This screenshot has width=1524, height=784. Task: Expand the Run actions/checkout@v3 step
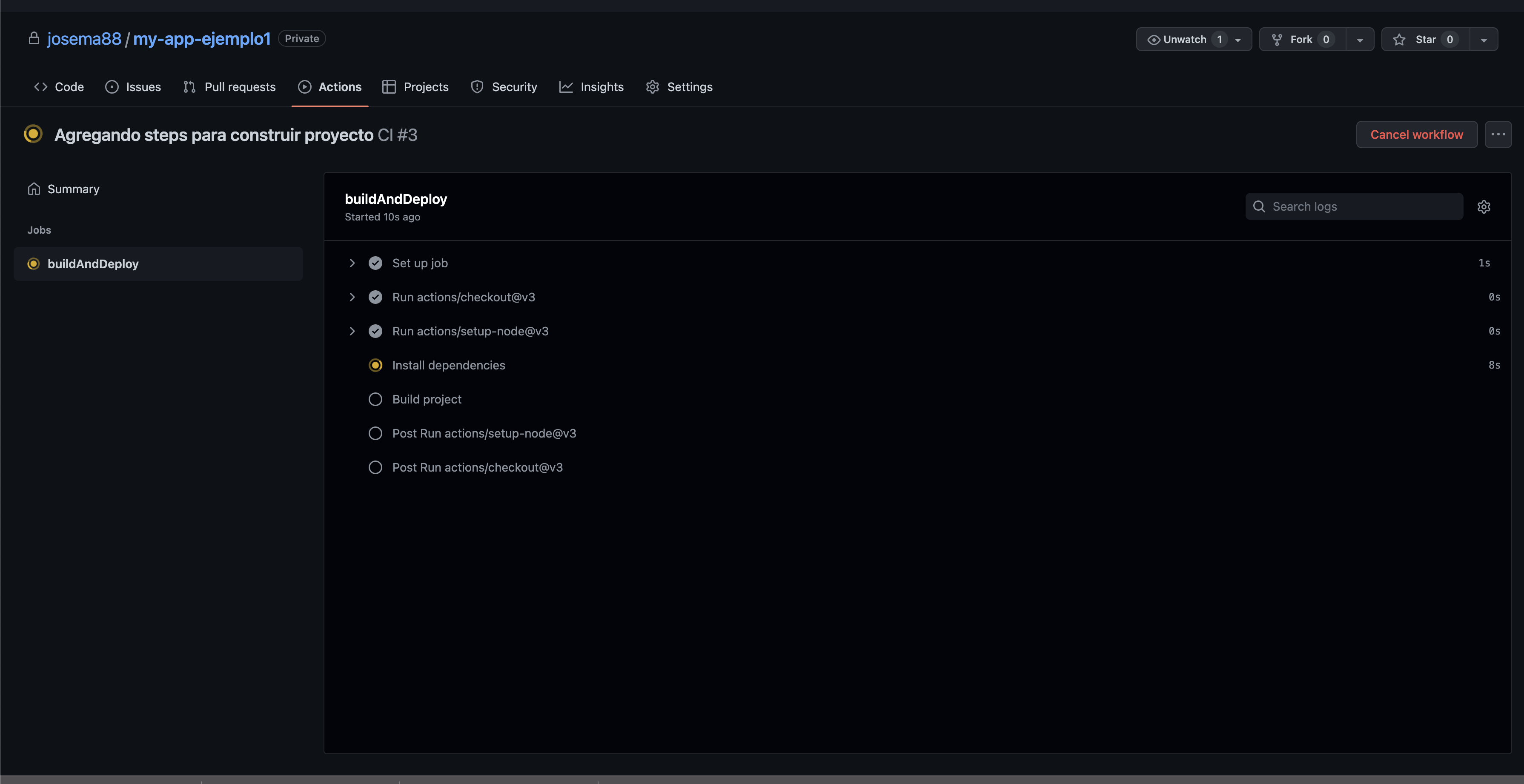[x=352, y=297]
